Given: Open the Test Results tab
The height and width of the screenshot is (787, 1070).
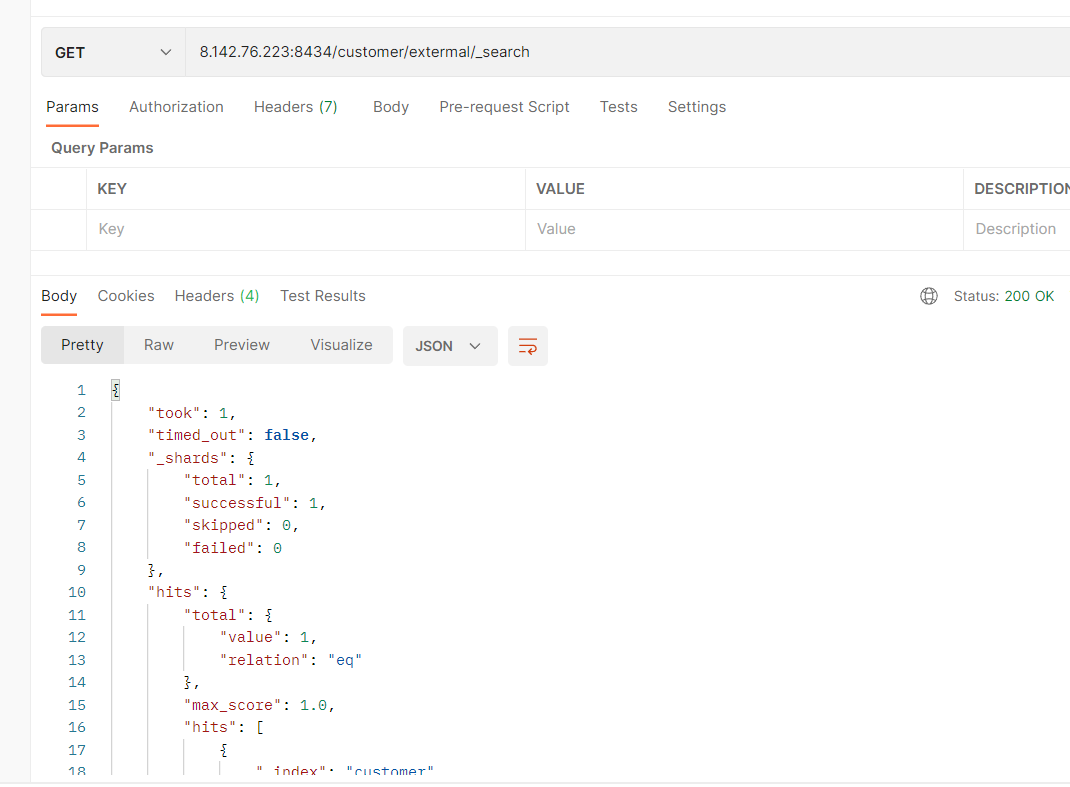Looking at the screenshot, I should pyautogui.click(x=323, y=296).
